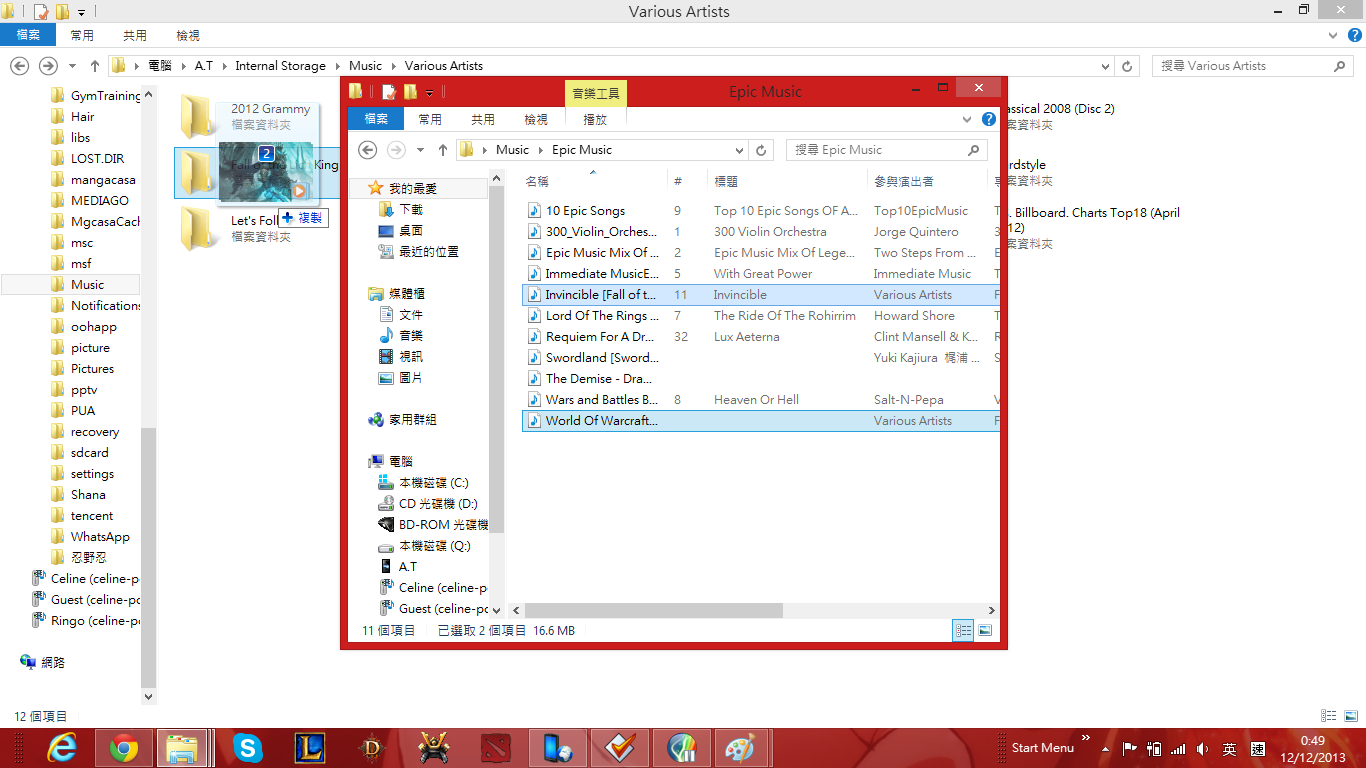Open CD 光碟機 (D:) in sidebar
Viewport: 1366px width, 768px height.
[427, 504]
